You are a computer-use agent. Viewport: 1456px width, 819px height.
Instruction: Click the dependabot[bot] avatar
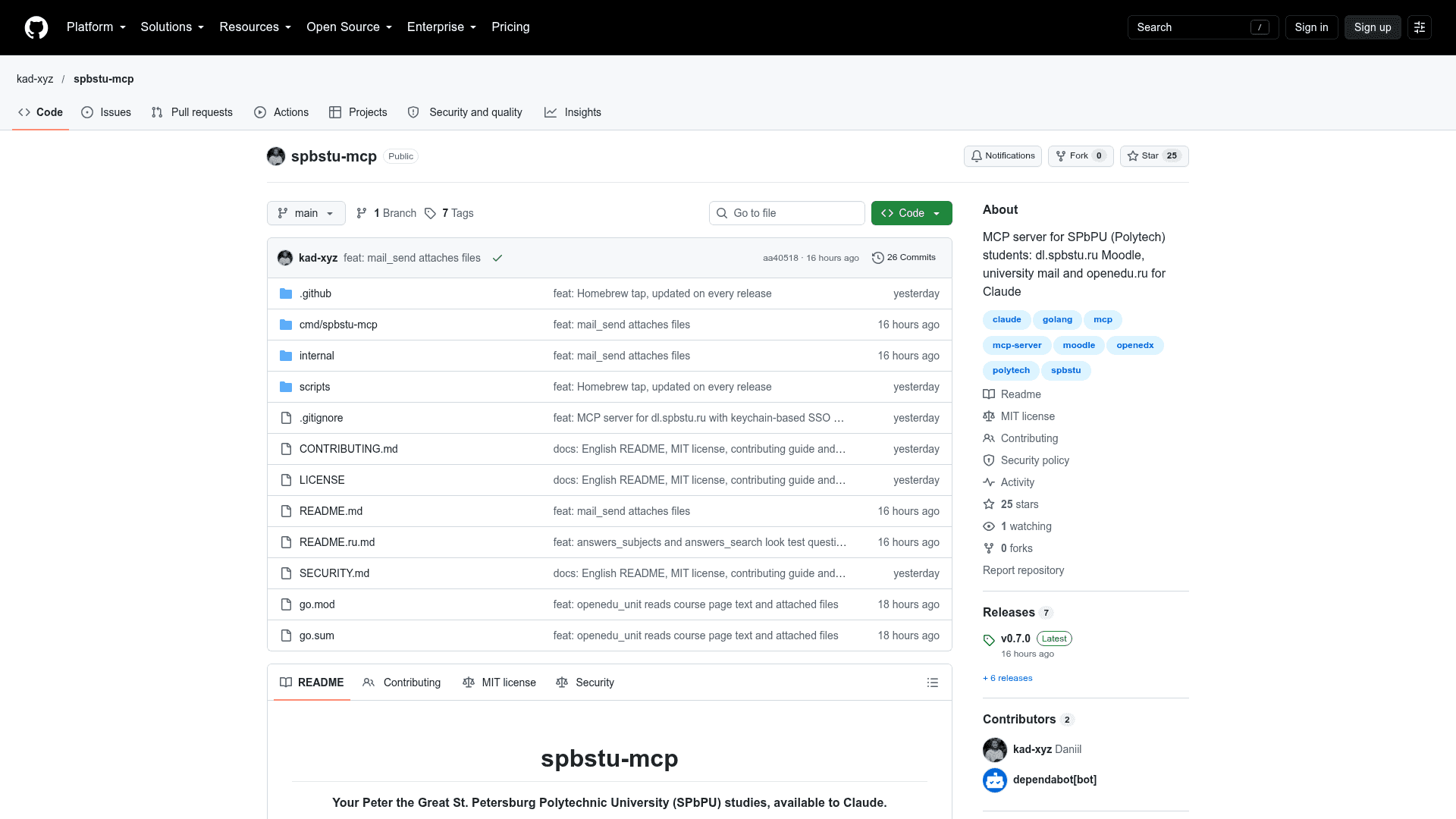tap(995, 780)
